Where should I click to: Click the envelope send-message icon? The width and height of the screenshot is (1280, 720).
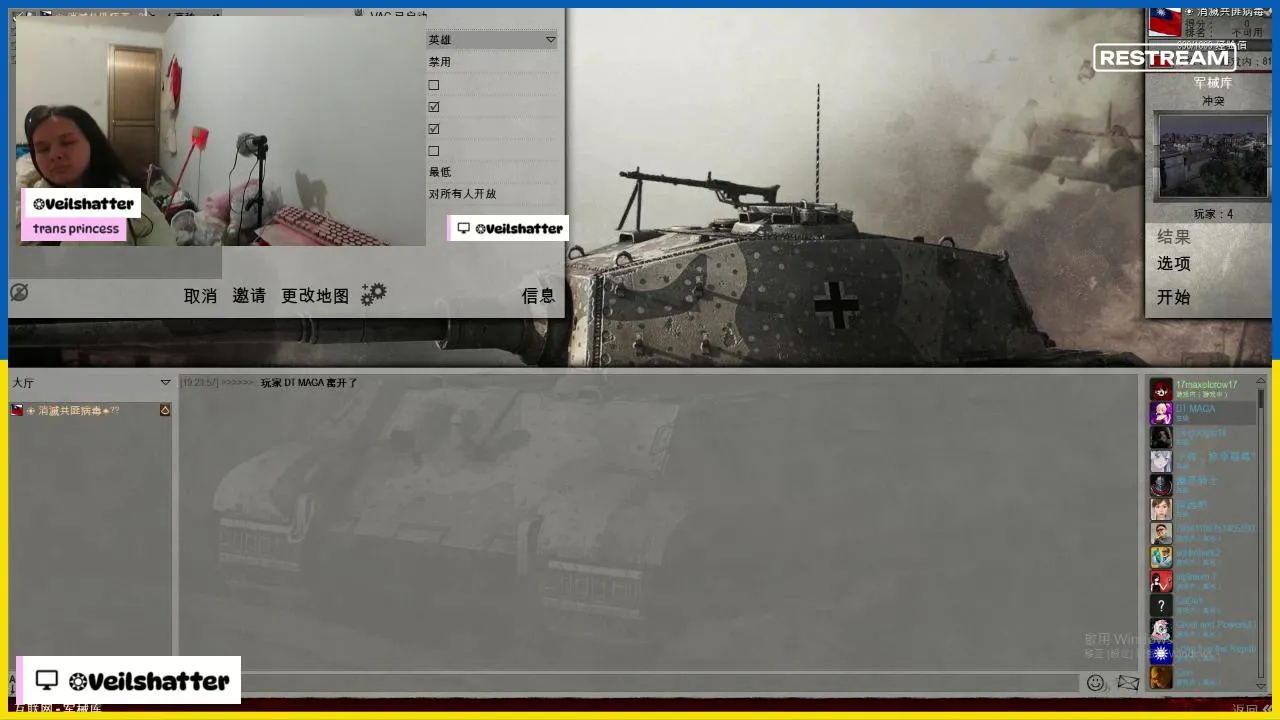pos(1128,683)
